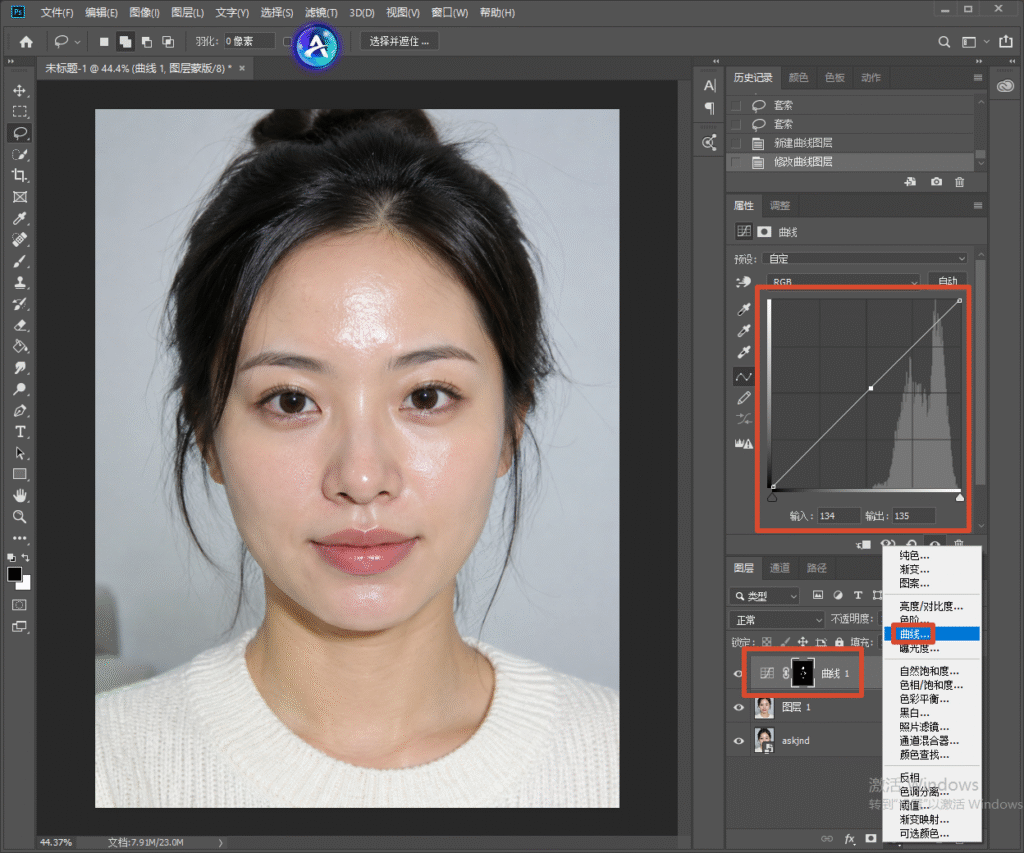This screenshot has height=853, width=1024.
Task: Choose 亮度/对比度... from the adjustment menu
Action: 931,606
